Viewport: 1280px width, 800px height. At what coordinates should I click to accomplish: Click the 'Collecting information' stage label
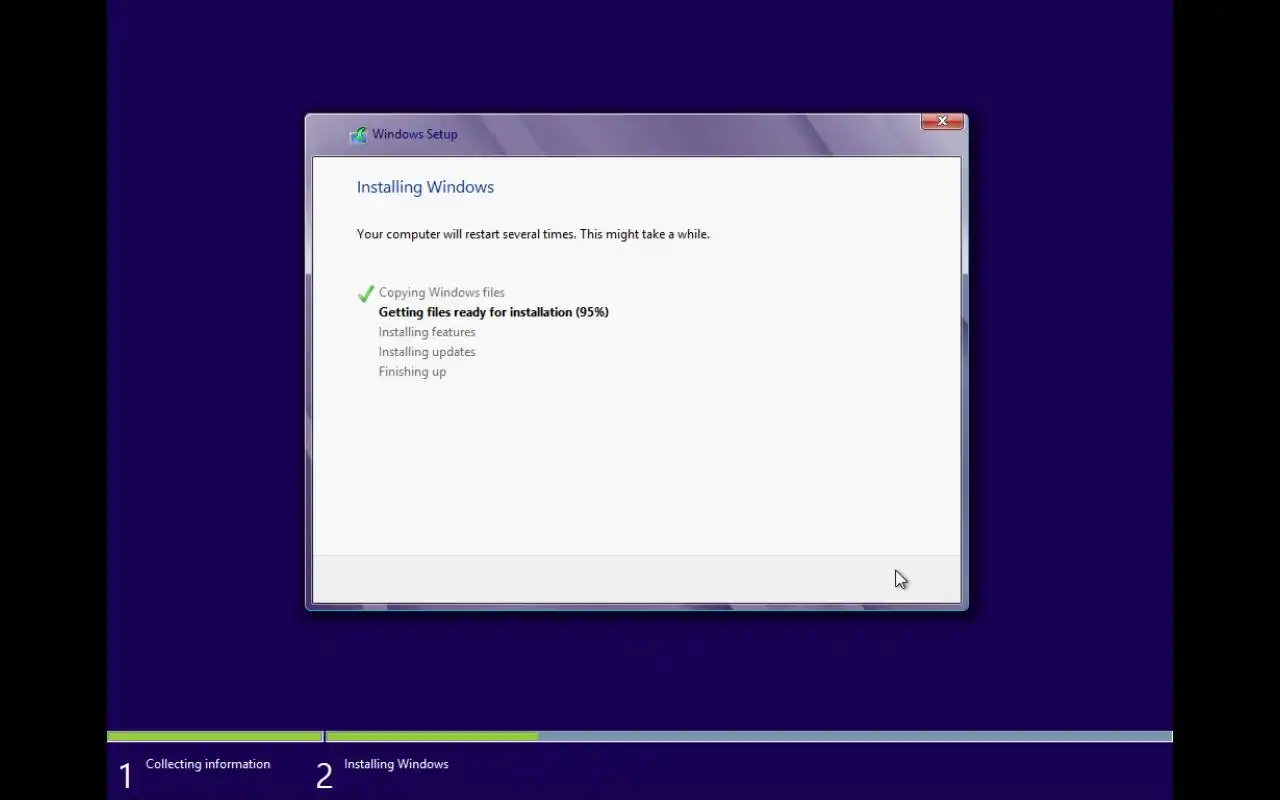pos(208,764)
